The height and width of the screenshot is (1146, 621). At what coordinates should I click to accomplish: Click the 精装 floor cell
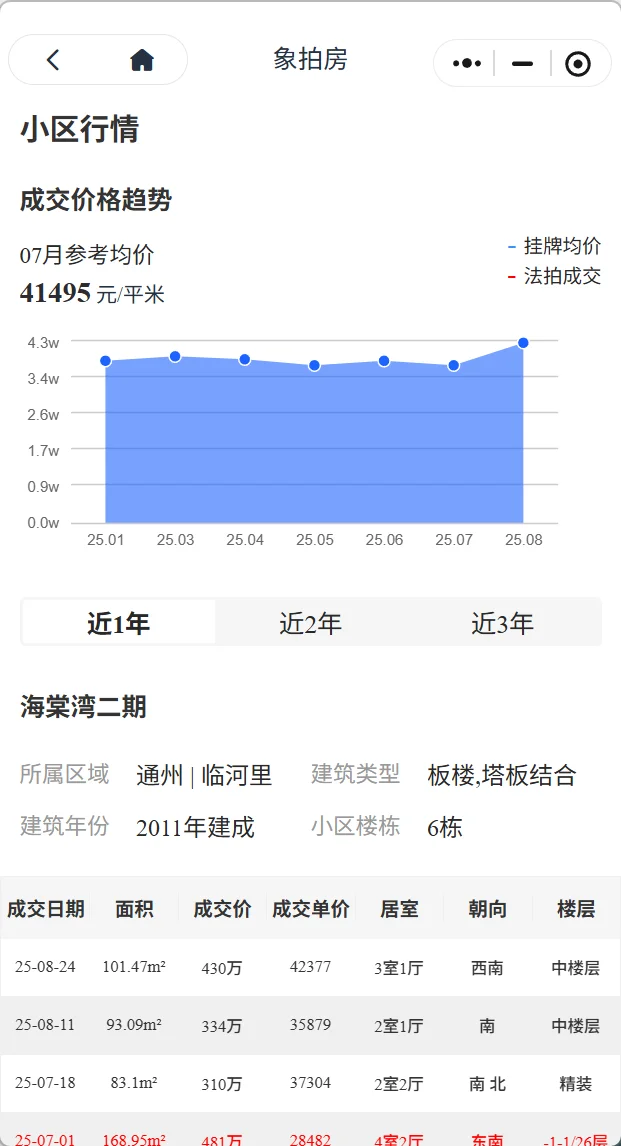(x=576, y=1084)
